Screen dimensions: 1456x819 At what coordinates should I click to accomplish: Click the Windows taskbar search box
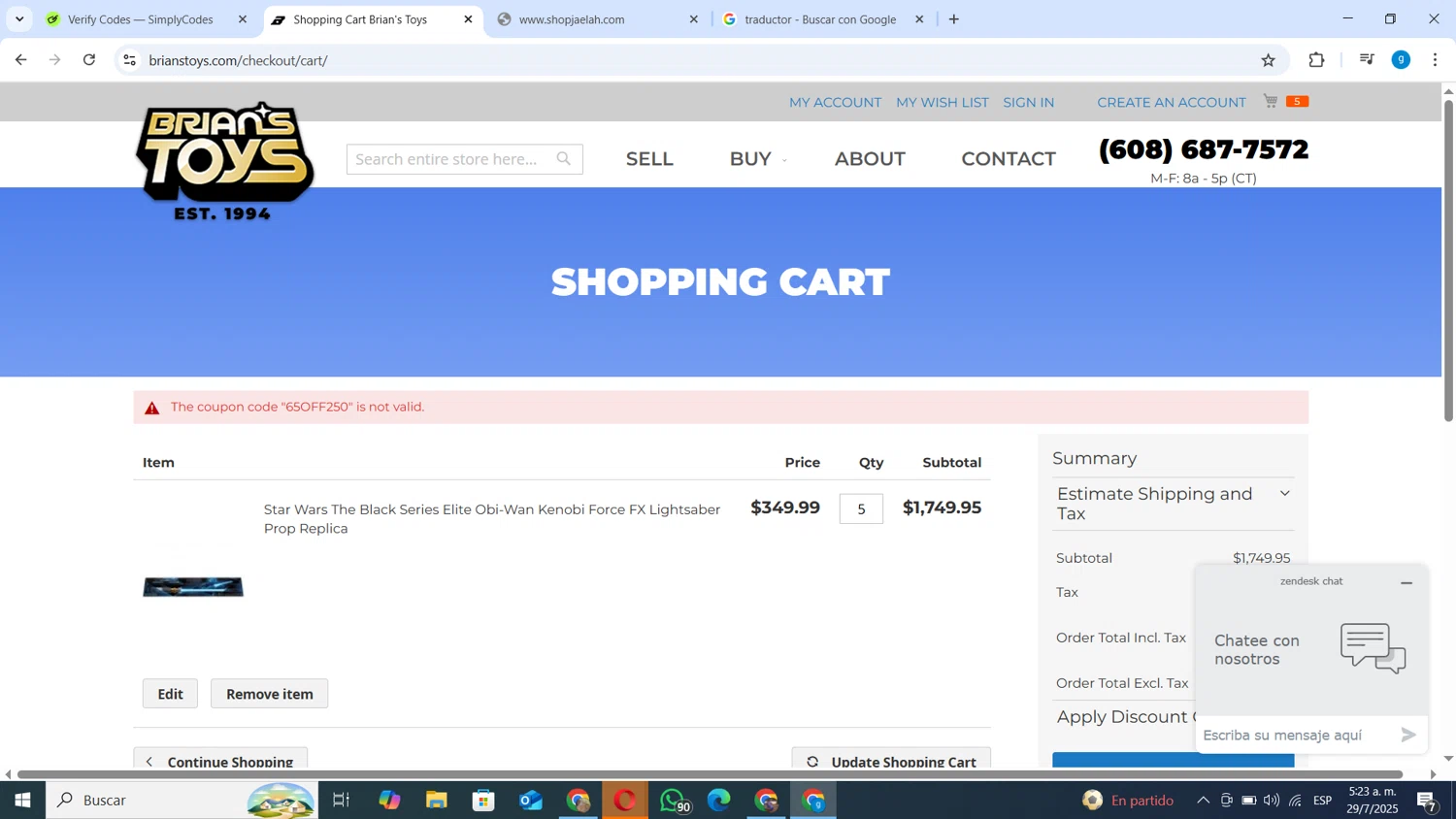[182, 801]
